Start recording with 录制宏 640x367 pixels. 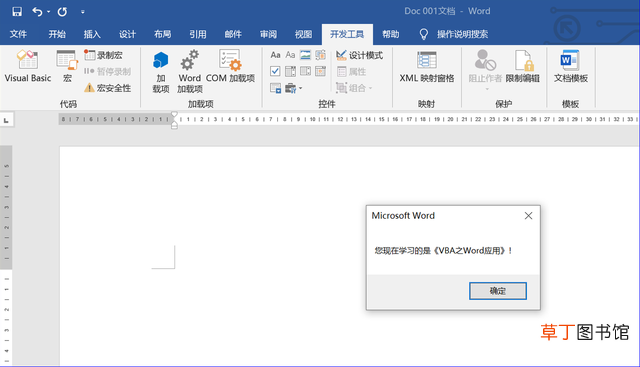point(103,55)
